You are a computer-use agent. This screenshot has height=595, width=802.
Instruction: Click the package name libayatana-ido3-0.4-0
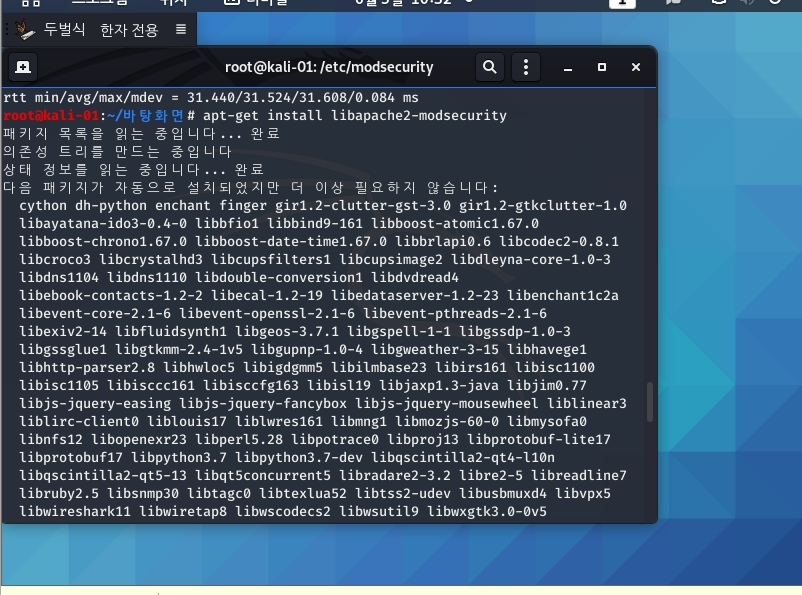tap(103, 224)
